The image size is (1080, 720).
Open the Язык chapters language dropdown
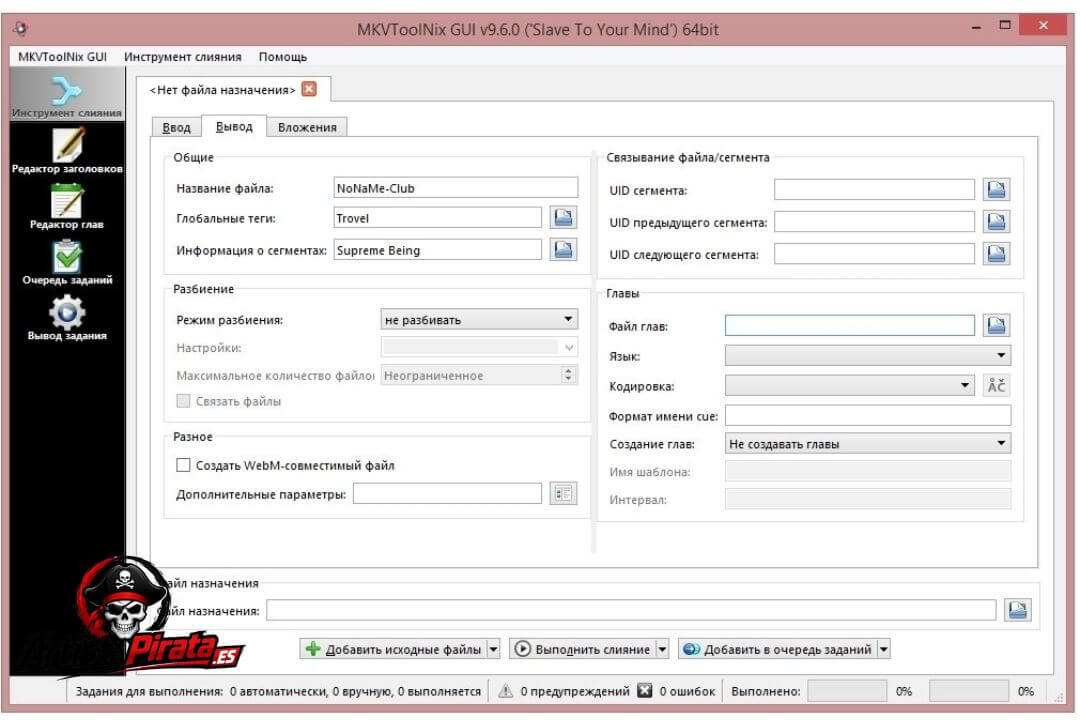(868, 356)
